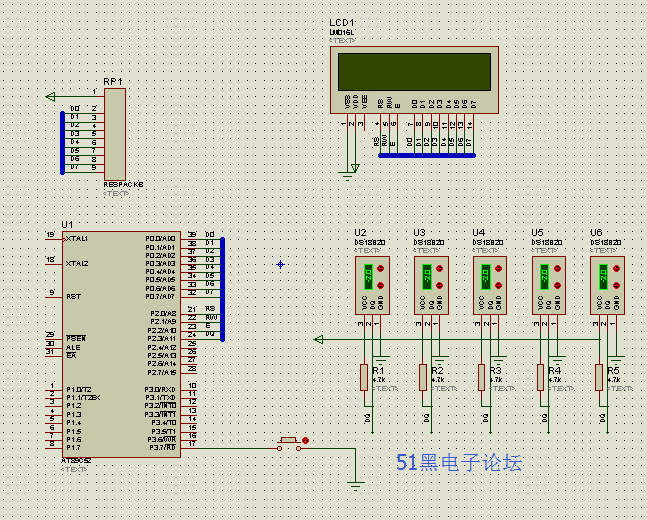The width and height of the screenshot is (647, 520).
Task: Click the increase temperature button on U6 sensor
Action: [x=616, y=268]
